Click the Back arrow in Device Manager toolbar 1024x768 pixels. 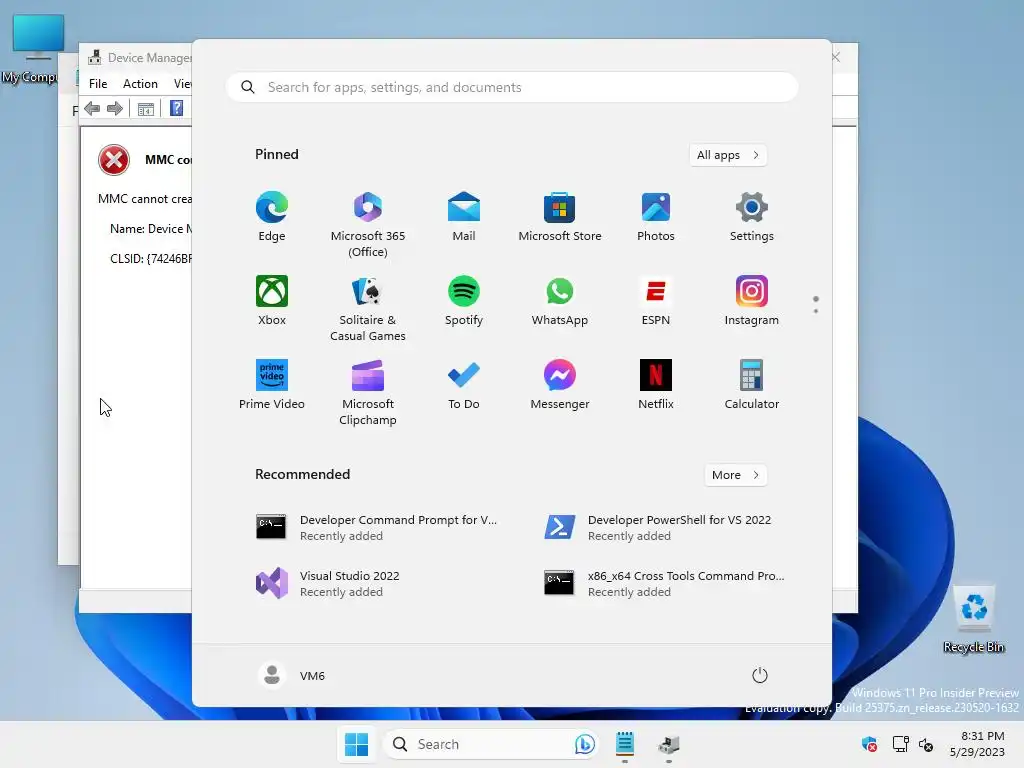point(92,108)
